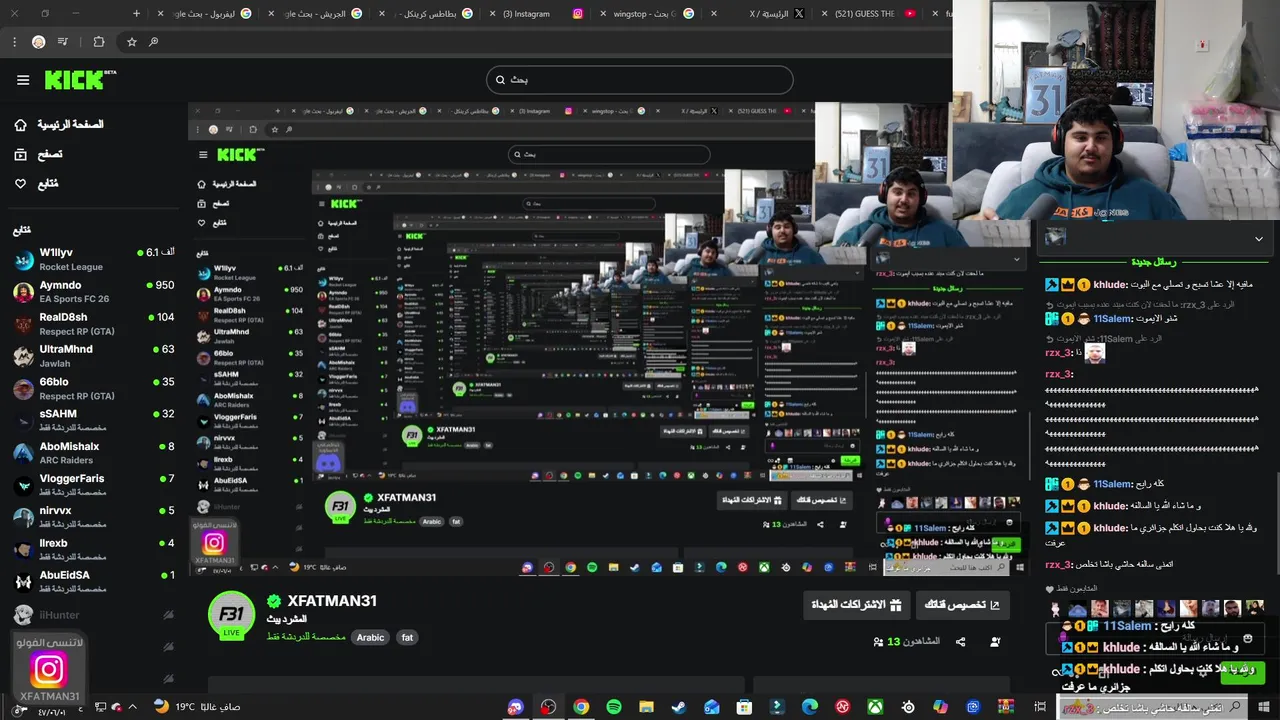This screenshot has height=720, width=1280.
Task: Click rzx_3 avatar image in chat
Action: pyautogui.click(x=1095, y=353)
